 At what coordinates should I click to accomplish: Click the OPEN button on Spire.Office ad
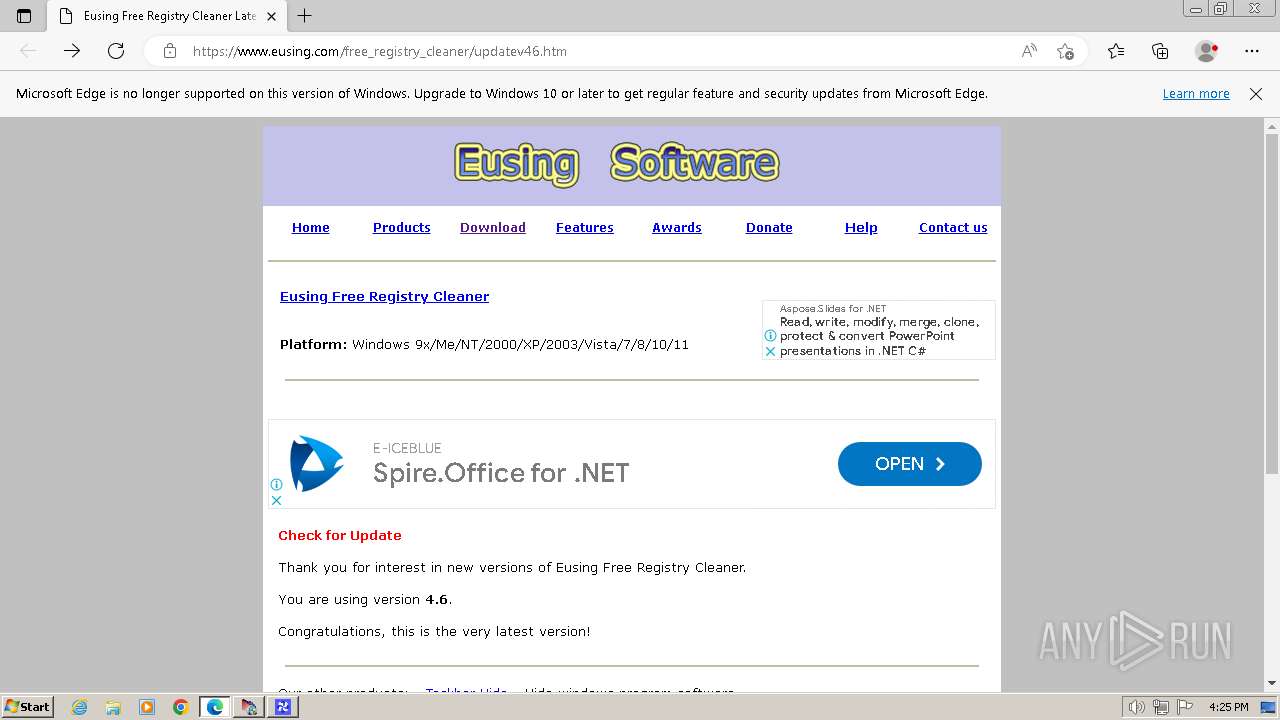910,464
